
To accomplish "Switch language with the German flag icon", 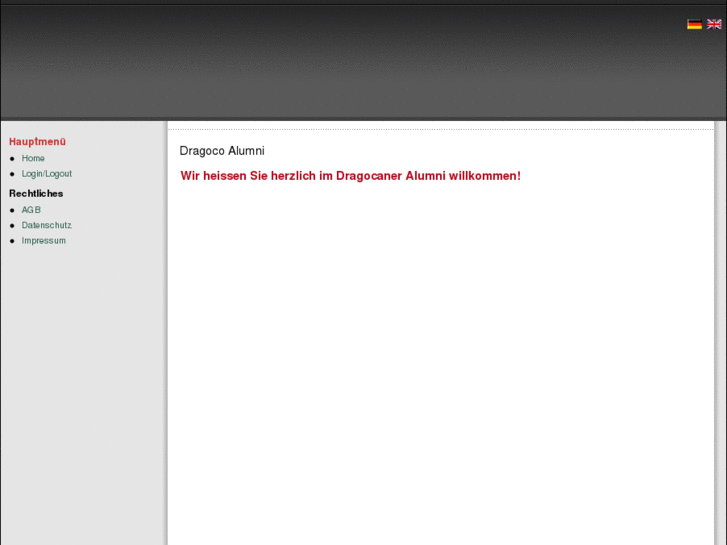I will pos(694,24).
